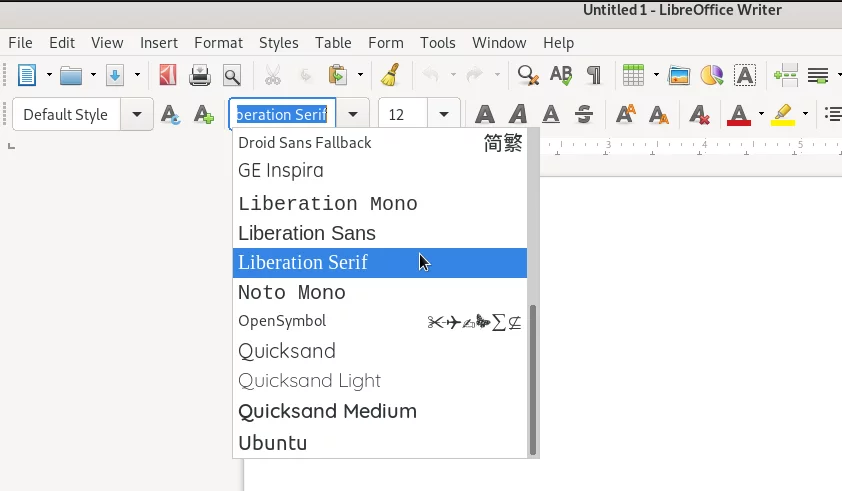This screenshot has width=842, height=491.
Task: Click the Update Selected Style icon
Action: point(170,114)
